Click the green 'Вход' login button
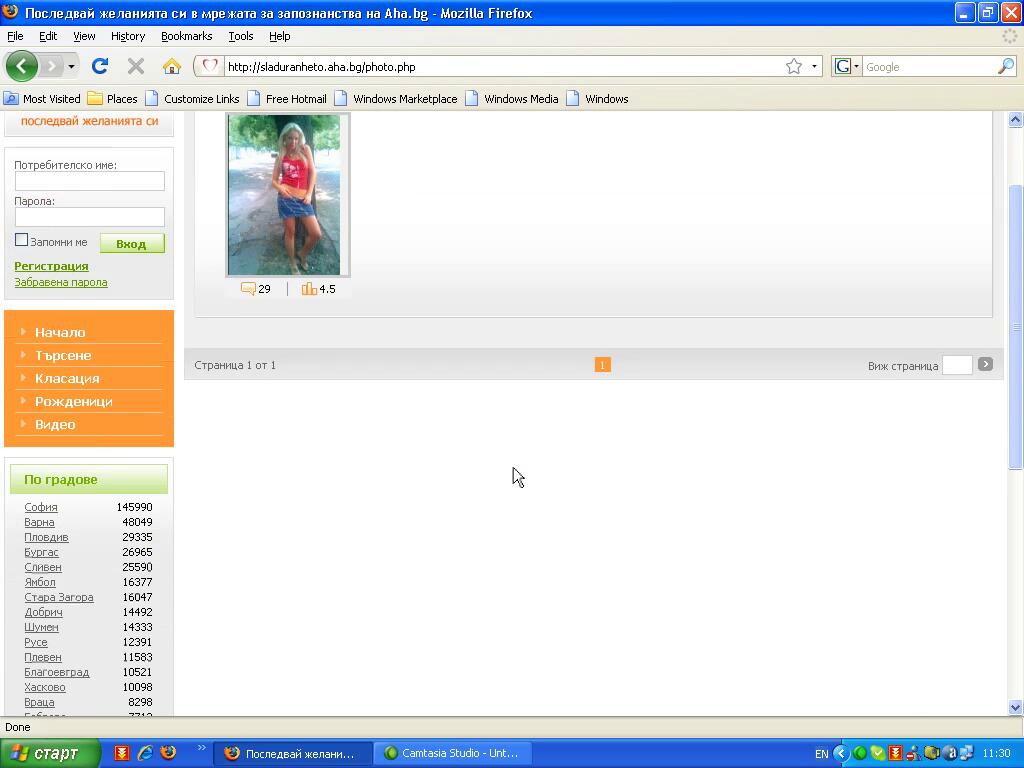 [x=131, y=243]
